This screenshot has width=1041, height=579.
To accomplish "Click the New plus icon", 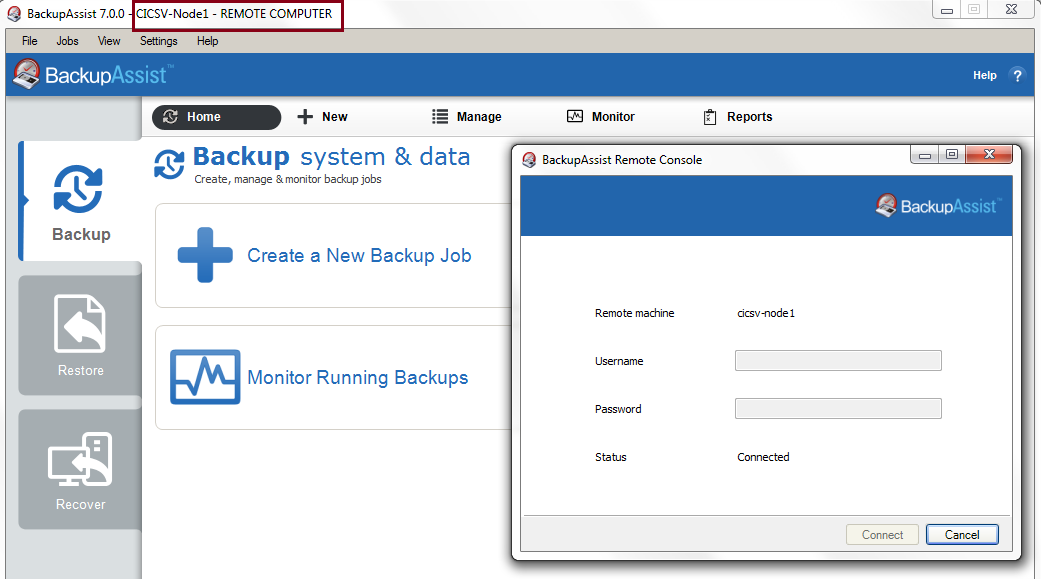I will 305,117.
